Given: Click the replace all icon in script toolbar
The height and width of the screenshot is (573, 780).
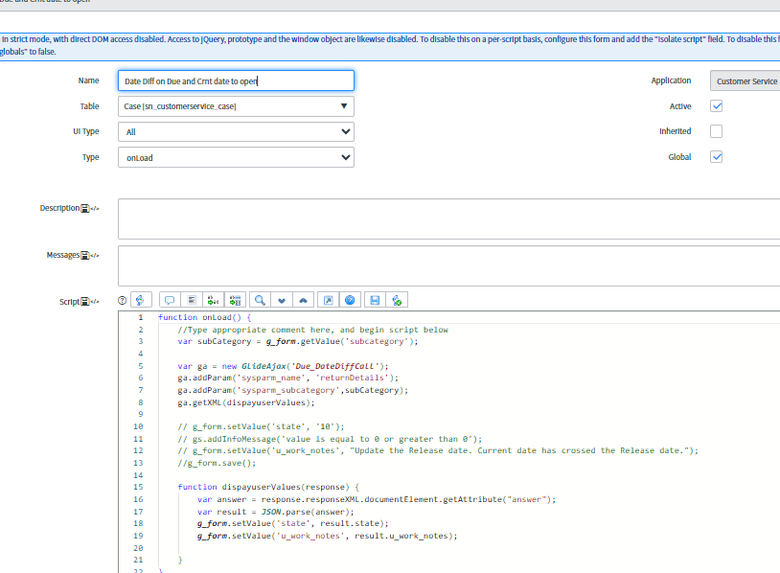Looking at the screenshot, I should tap(235, 300).
